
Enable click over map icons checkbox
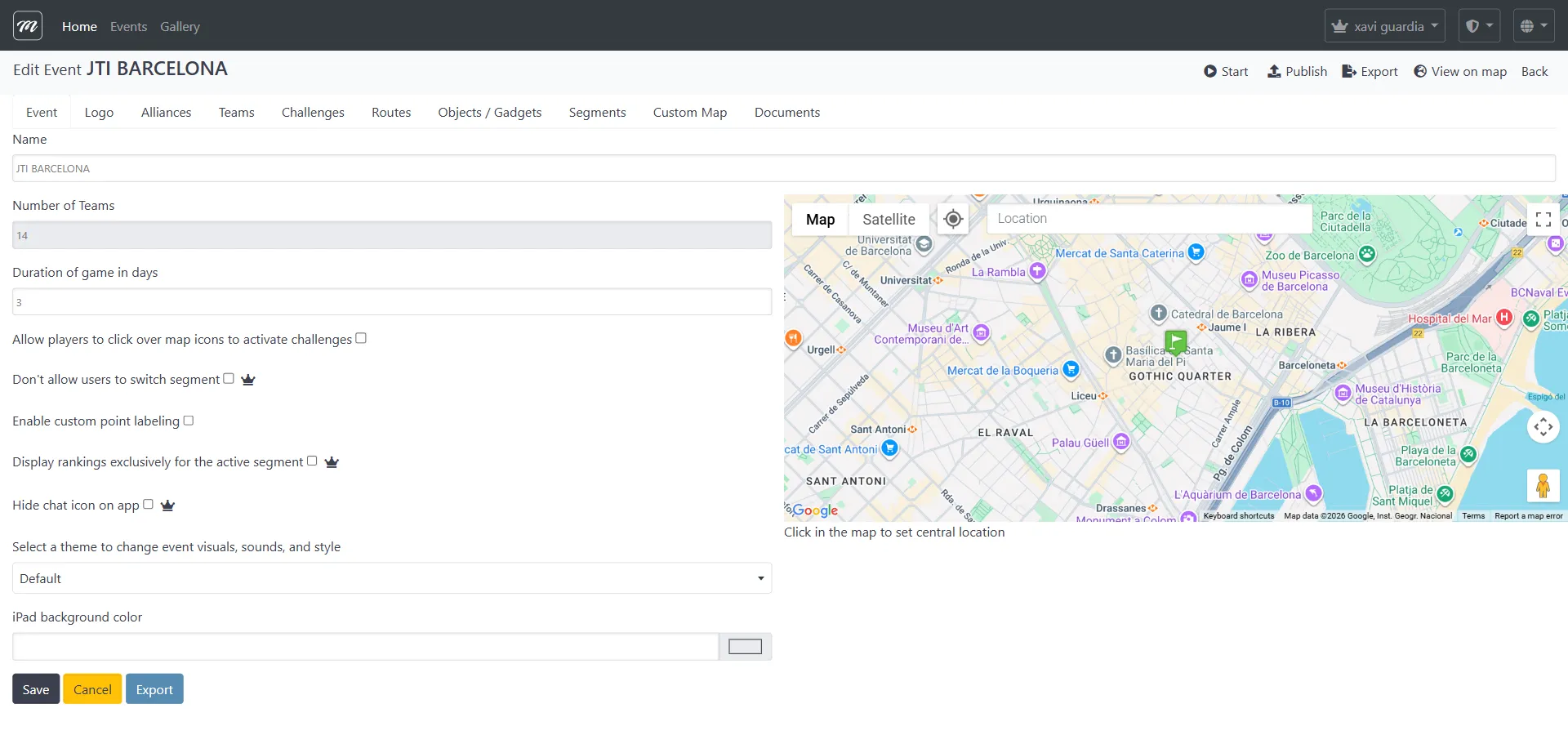[x=361, y=338]
